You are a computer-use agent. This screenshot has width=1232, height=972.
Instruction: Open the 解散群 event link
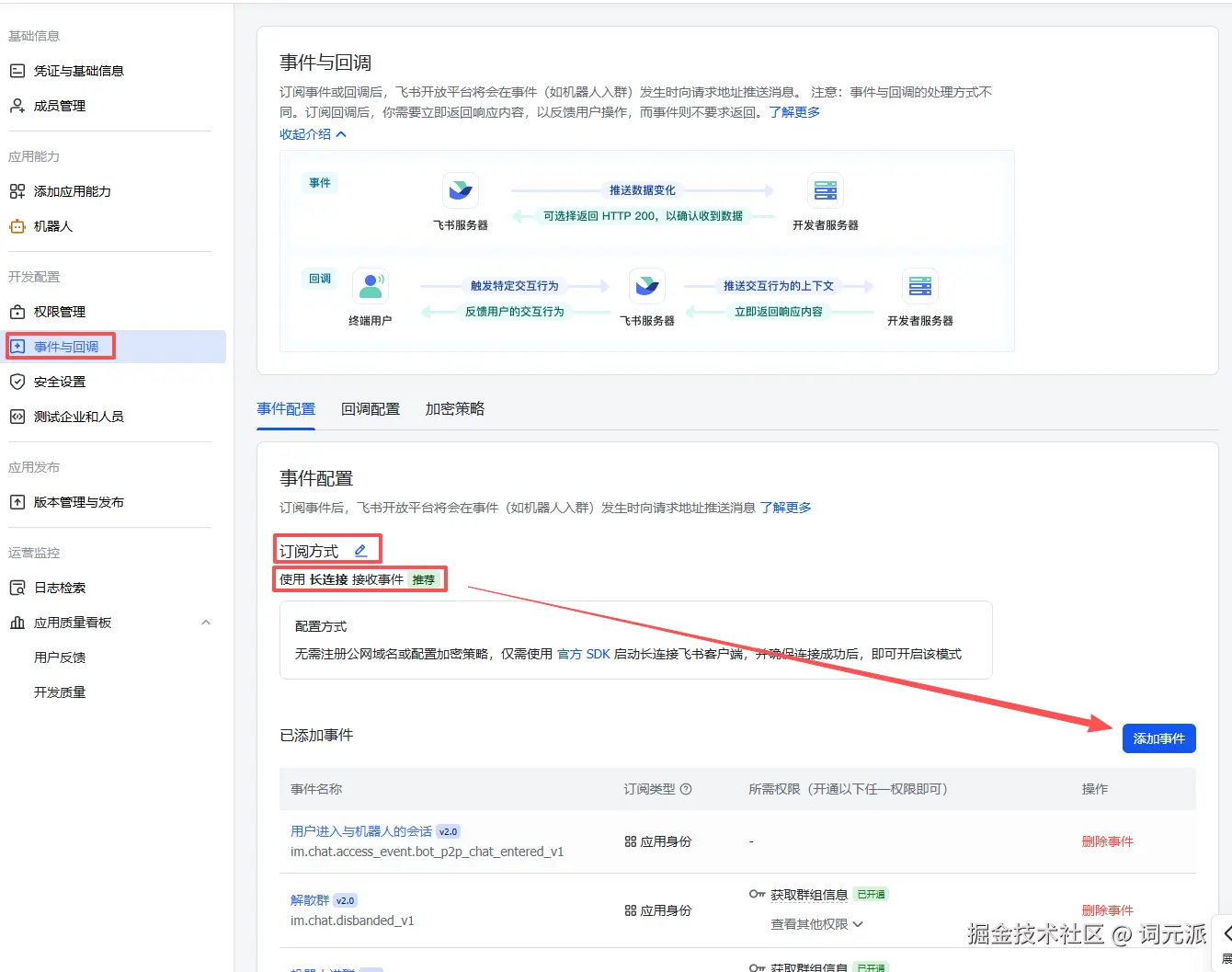(x=310, y=900)
